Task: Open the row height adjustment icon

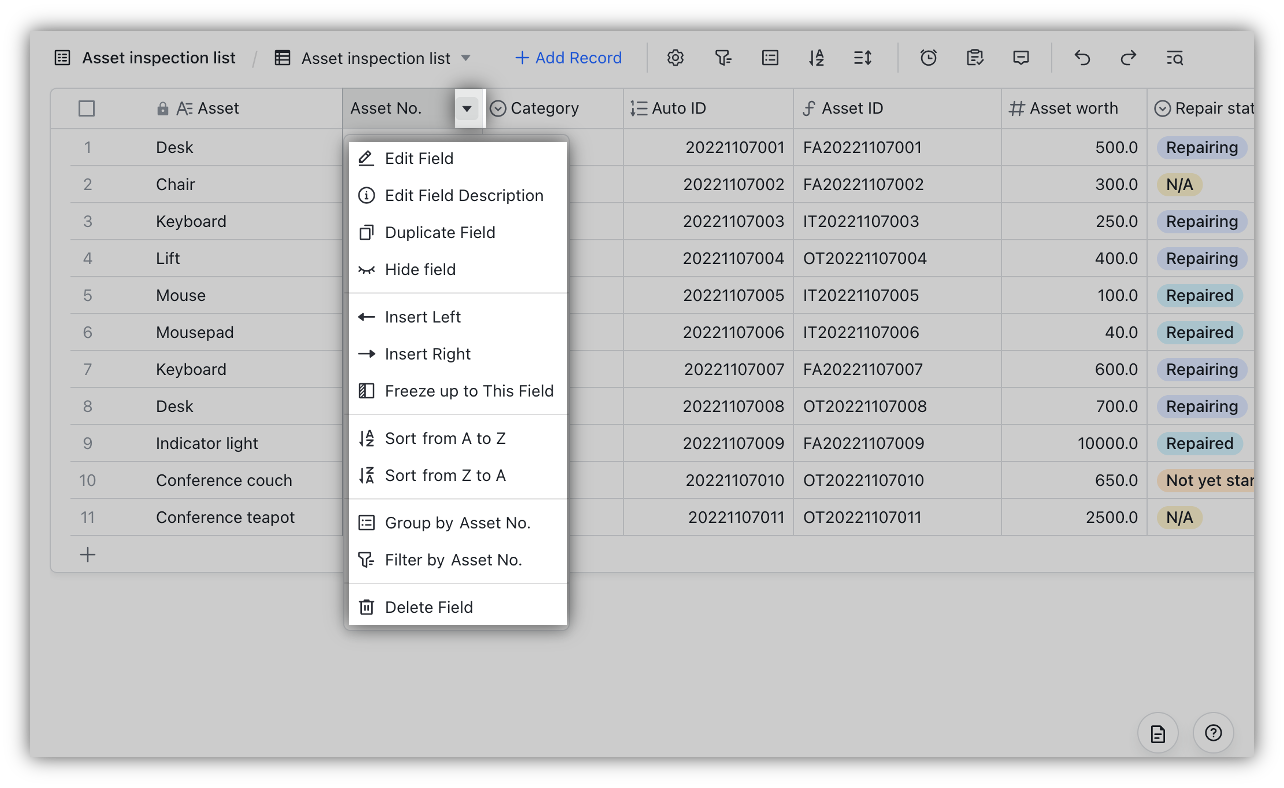Action: [x=862, y=57]
